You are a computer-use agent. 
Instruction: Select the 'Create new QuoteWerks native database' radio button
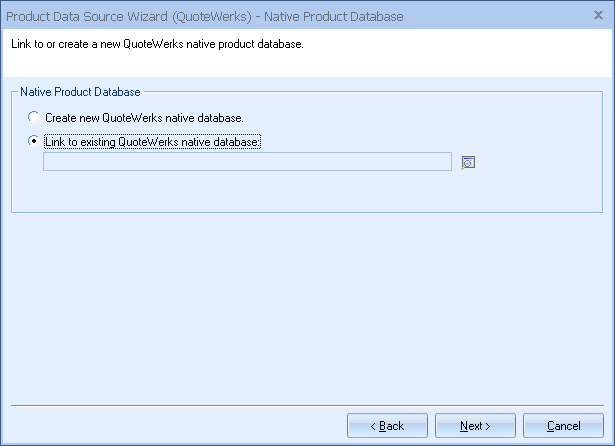click(35, 118)
